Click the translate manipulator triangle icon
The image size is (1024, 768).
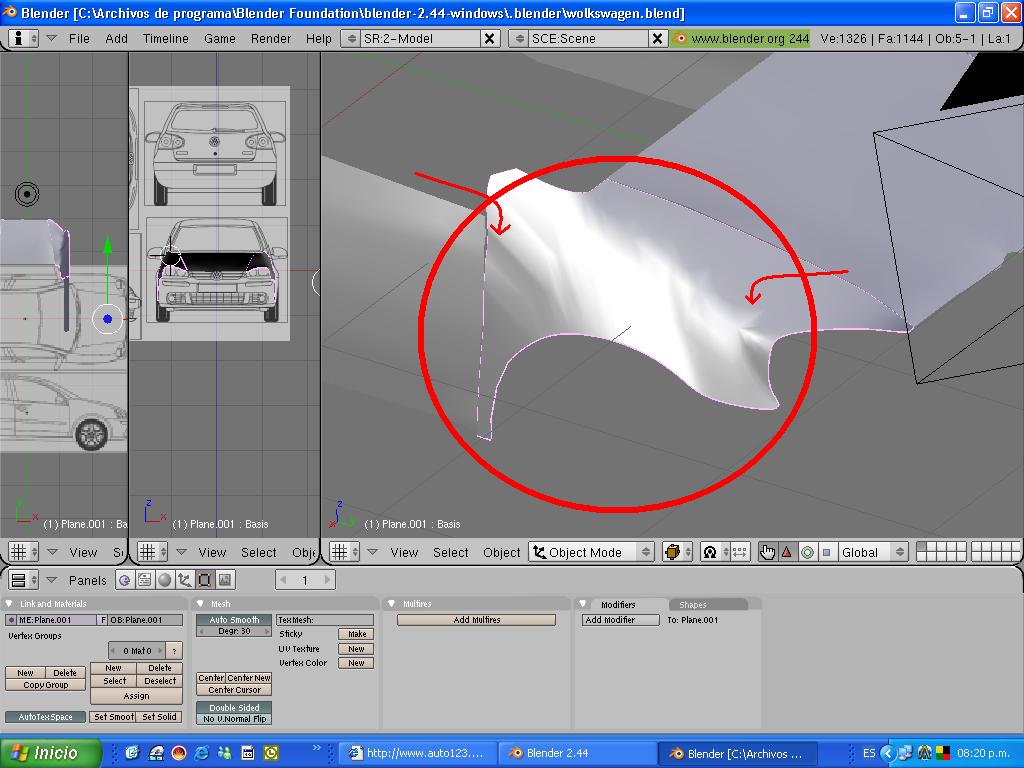pyautogui.click(x=787, y=552)
